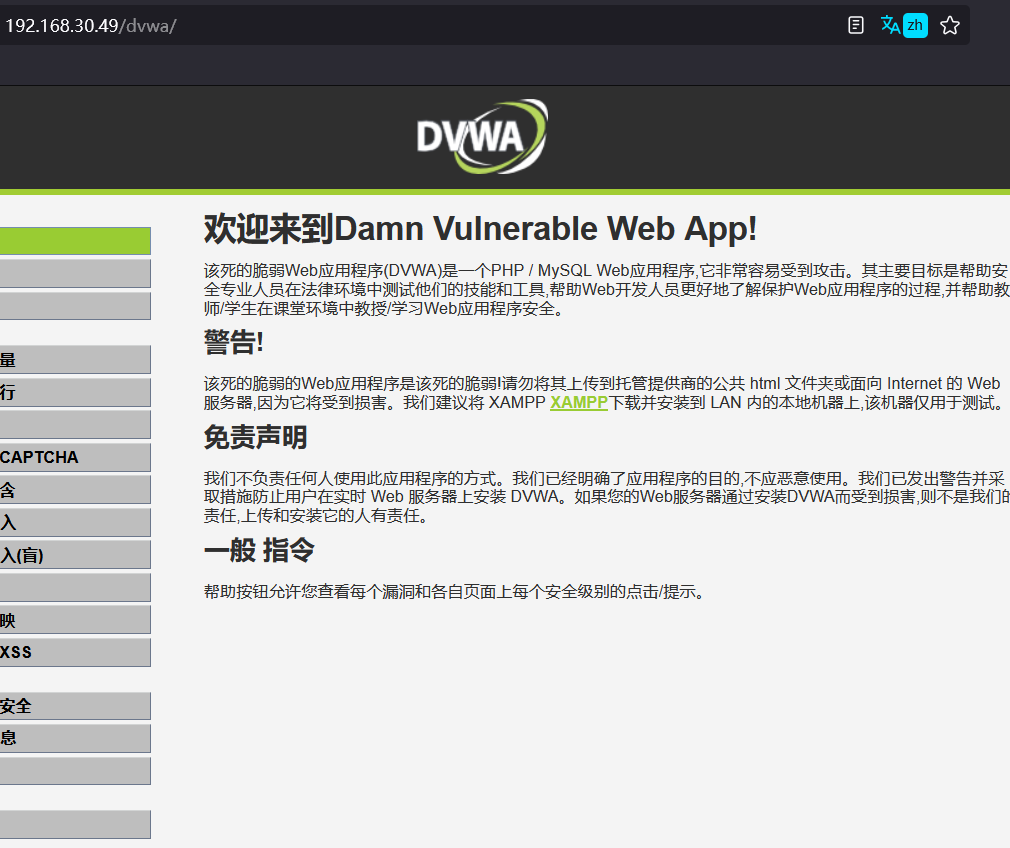Viewport: 1010px width, 848px height.
Task: Select the highlighted green sidebar menu item
Action: [x=75, y=240]
